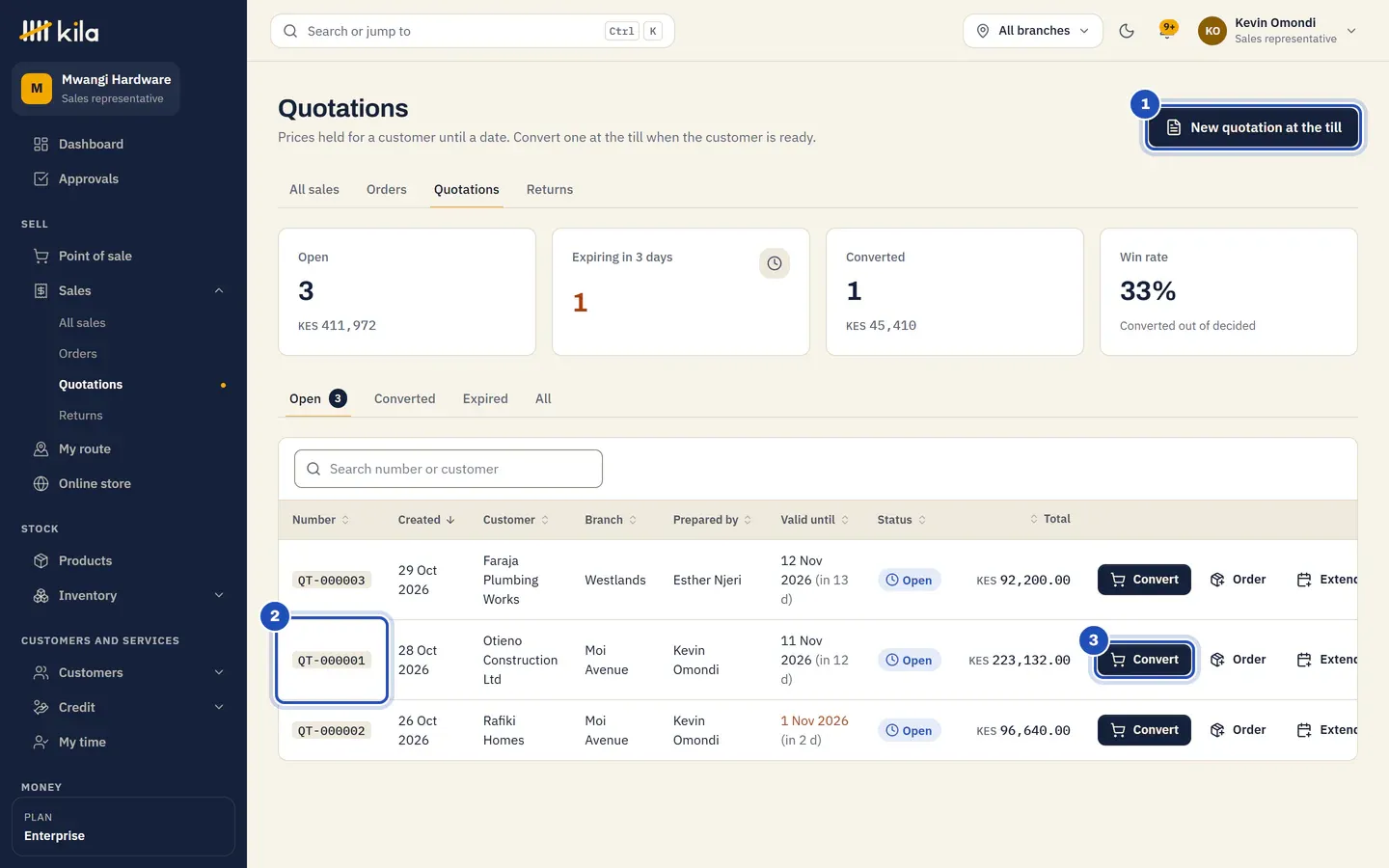The width and height of the screenshot is (1389, 868).
Task: Click the clock icon on Expiring card
Action: 775,263
